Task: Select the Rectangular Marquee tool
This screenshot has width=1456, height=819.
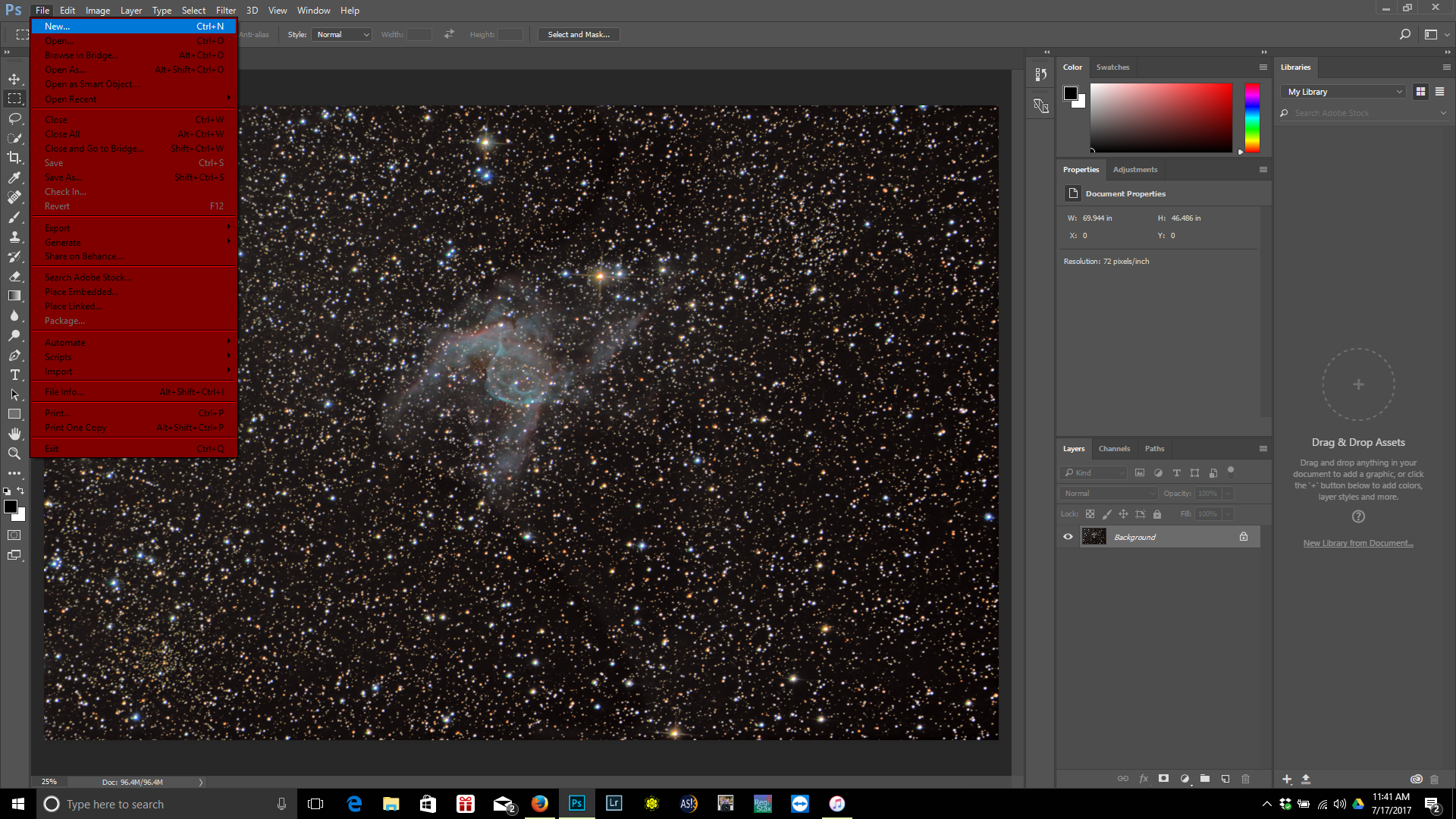Action: 14,99
